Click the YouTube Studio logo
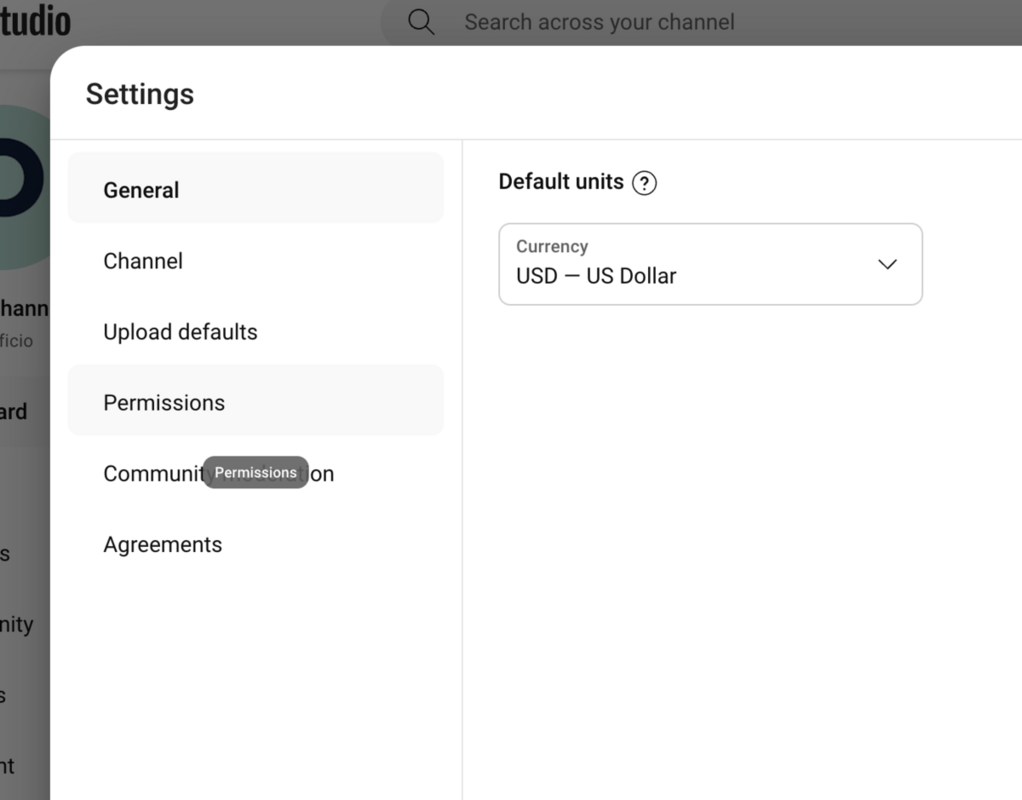Viewport: 1022px width, 800px height. click(35, 21)
